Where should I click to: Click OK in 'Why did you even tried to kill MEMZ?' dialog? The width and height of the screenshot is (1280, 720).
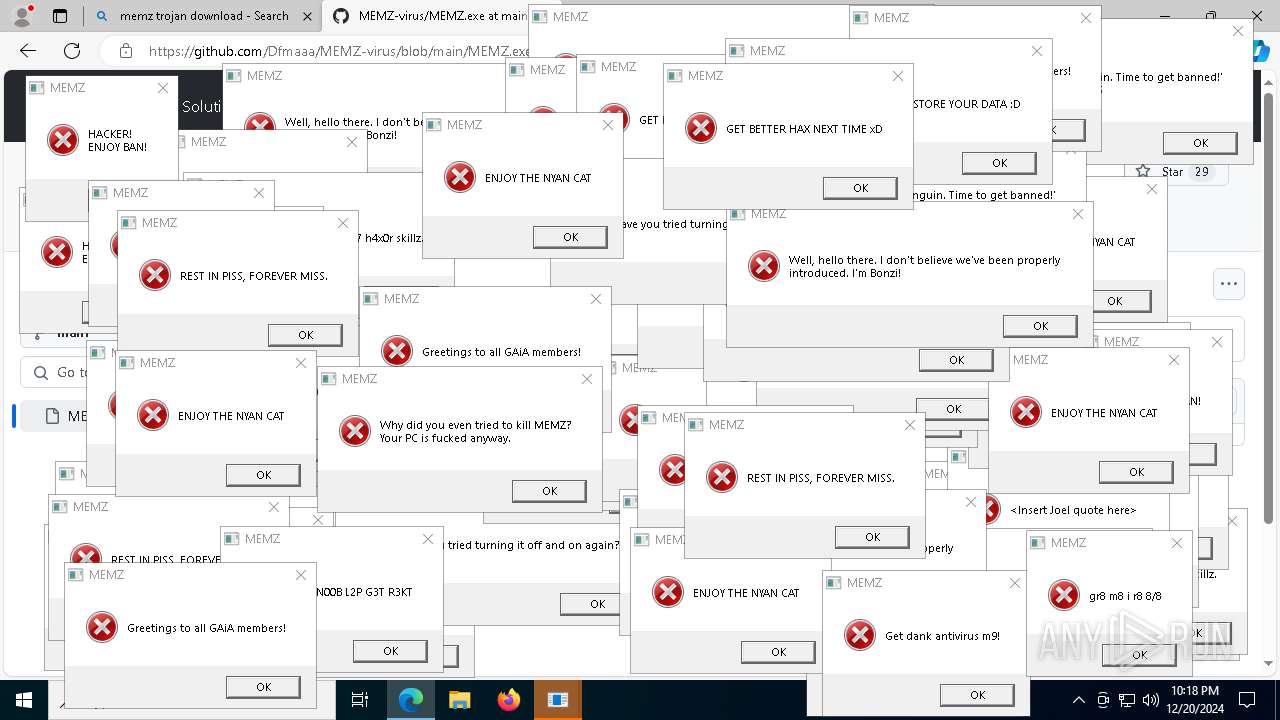(x=549, y=491)
